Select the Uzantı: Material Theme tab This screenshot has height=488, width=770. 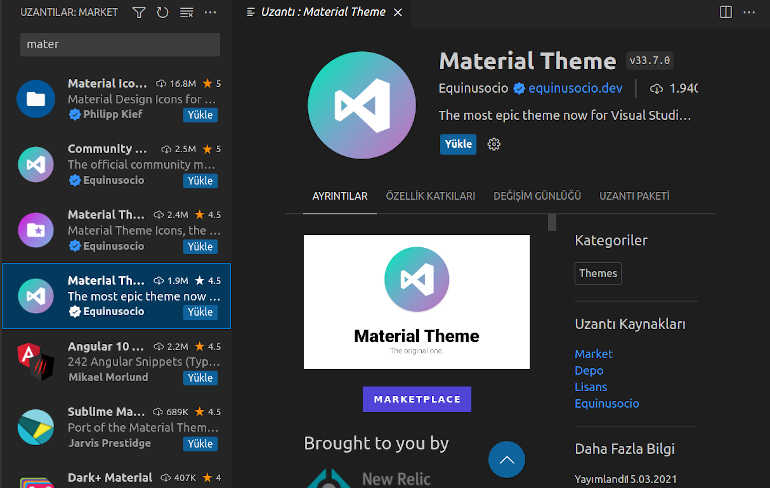coord(323,12)
